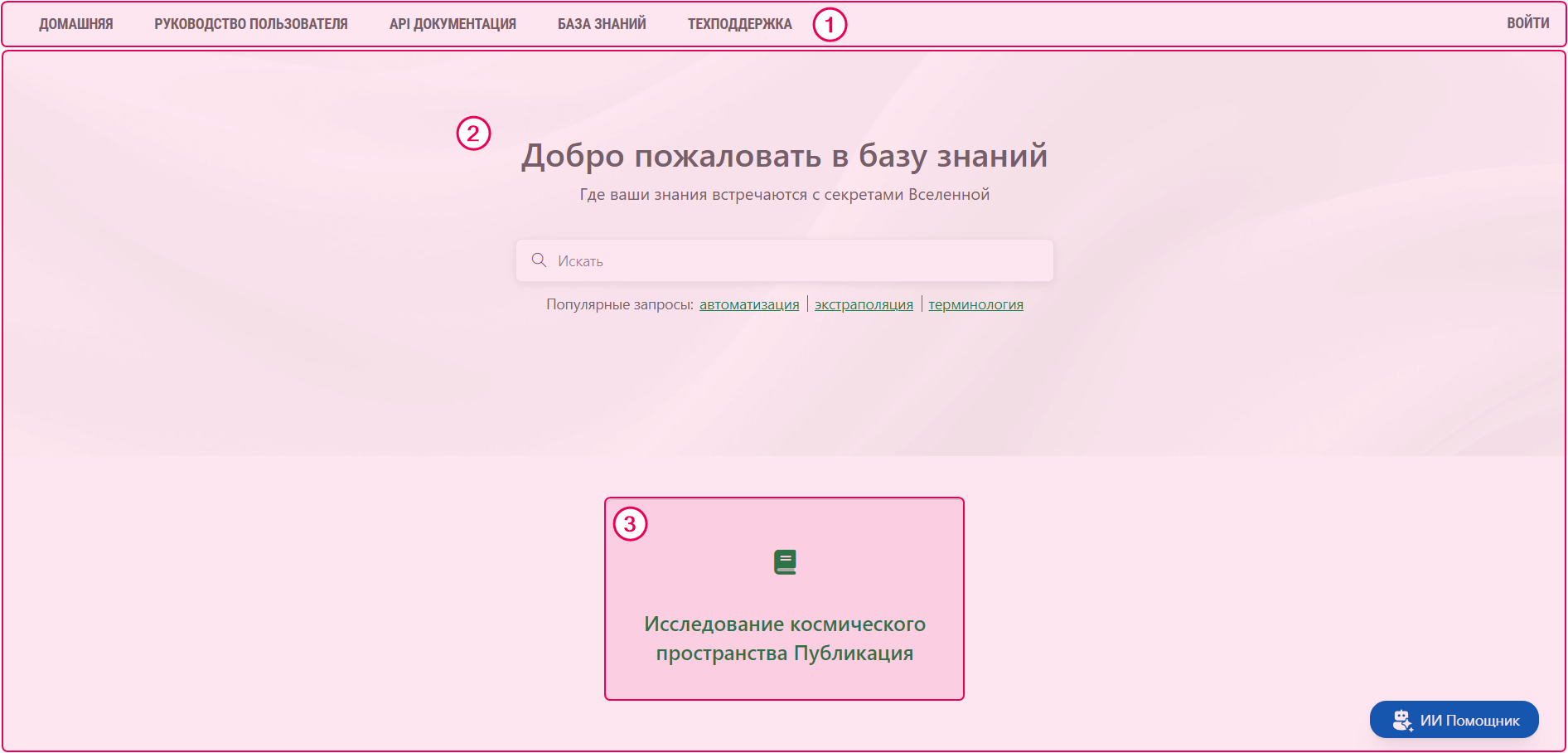Screen dimensions: 1568x753
Task: Click "Войти" to sign in
Action: pyautogui.click(x=1527, y=22)
